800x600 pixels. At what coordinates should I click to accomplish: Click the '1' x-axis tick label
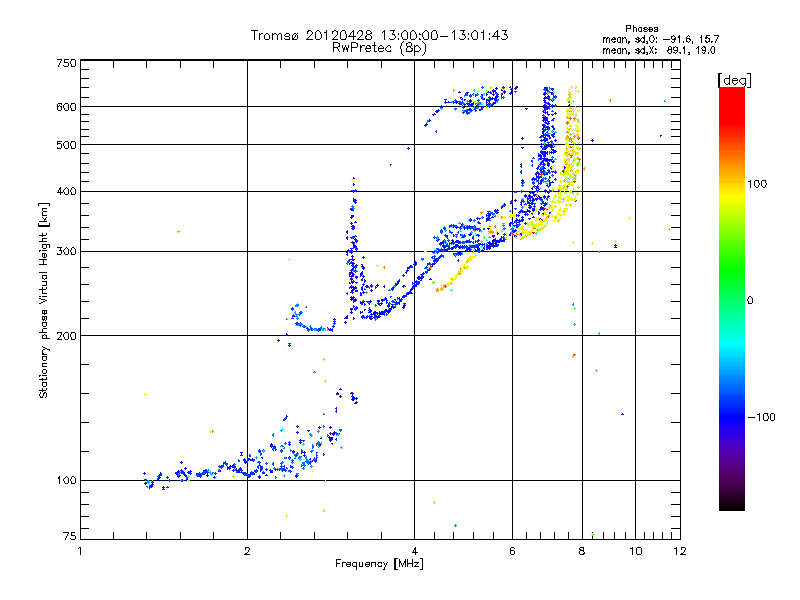pyautogui.click(x=80, y=551)
